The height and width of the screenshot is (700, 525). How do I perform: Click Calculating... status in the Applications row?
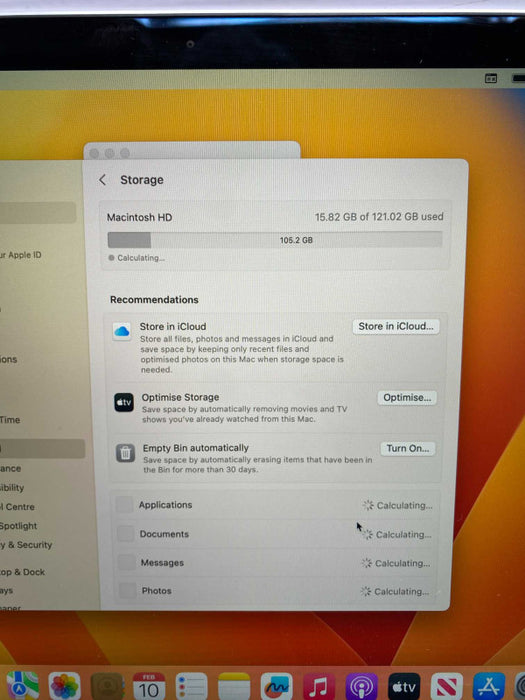pos(397,505)
